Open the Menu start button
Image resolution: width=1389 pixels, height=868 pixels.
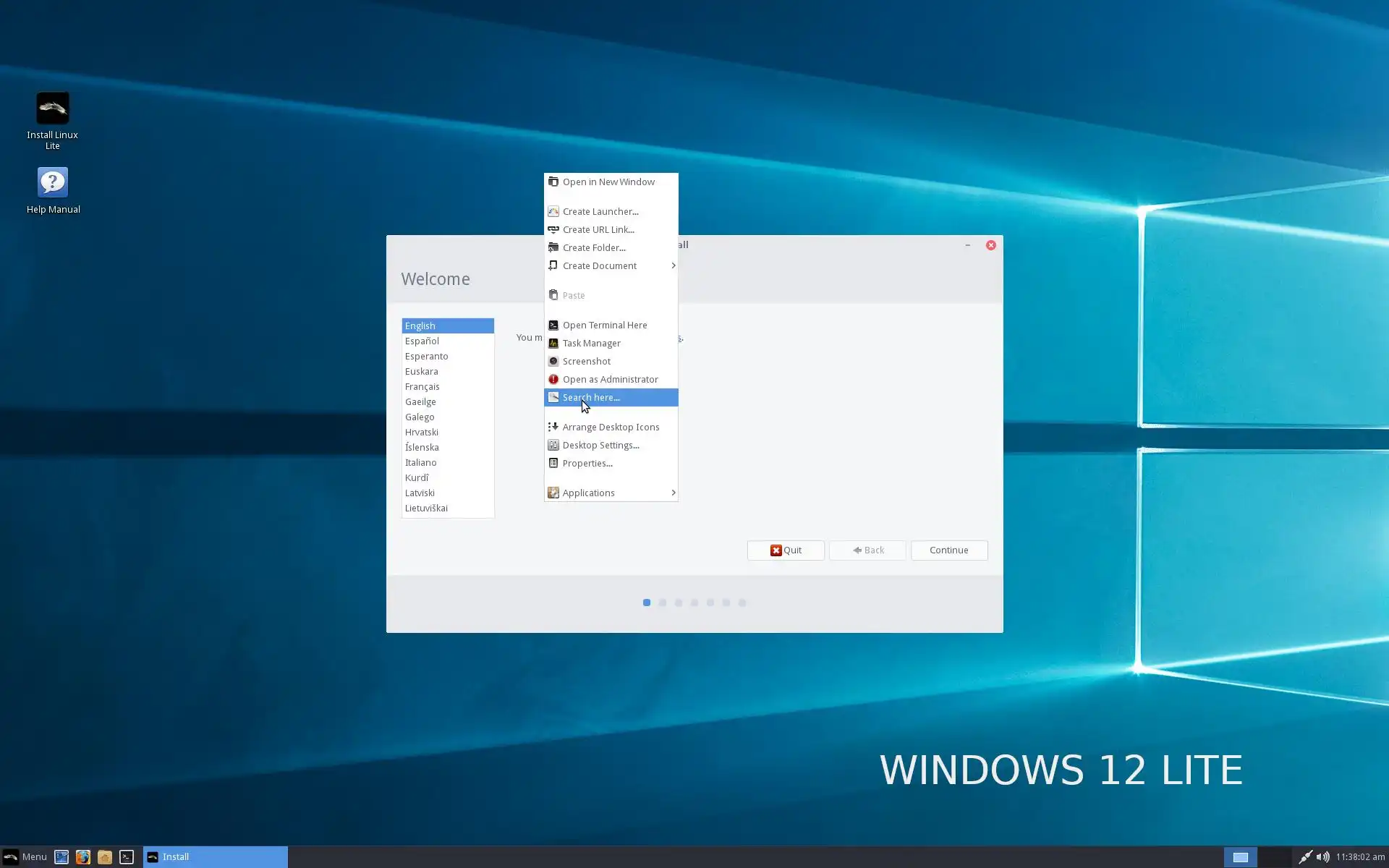25,857
